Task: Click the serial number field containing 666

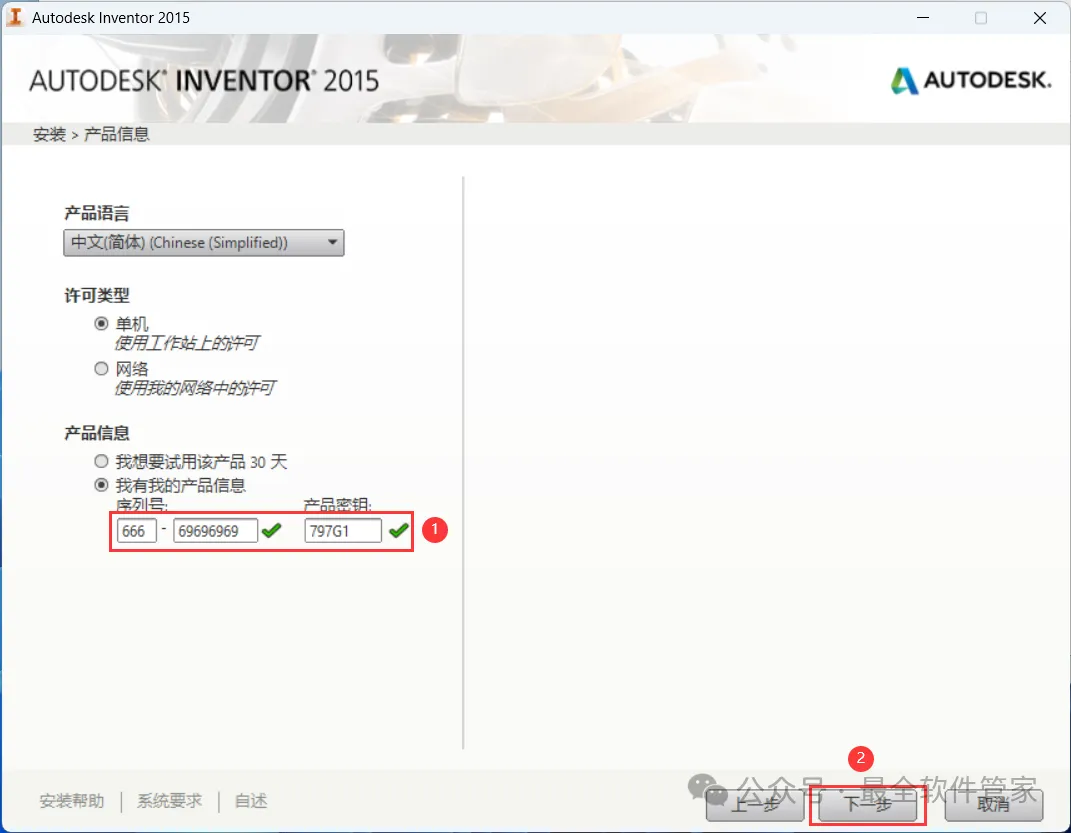Action: 137,531
